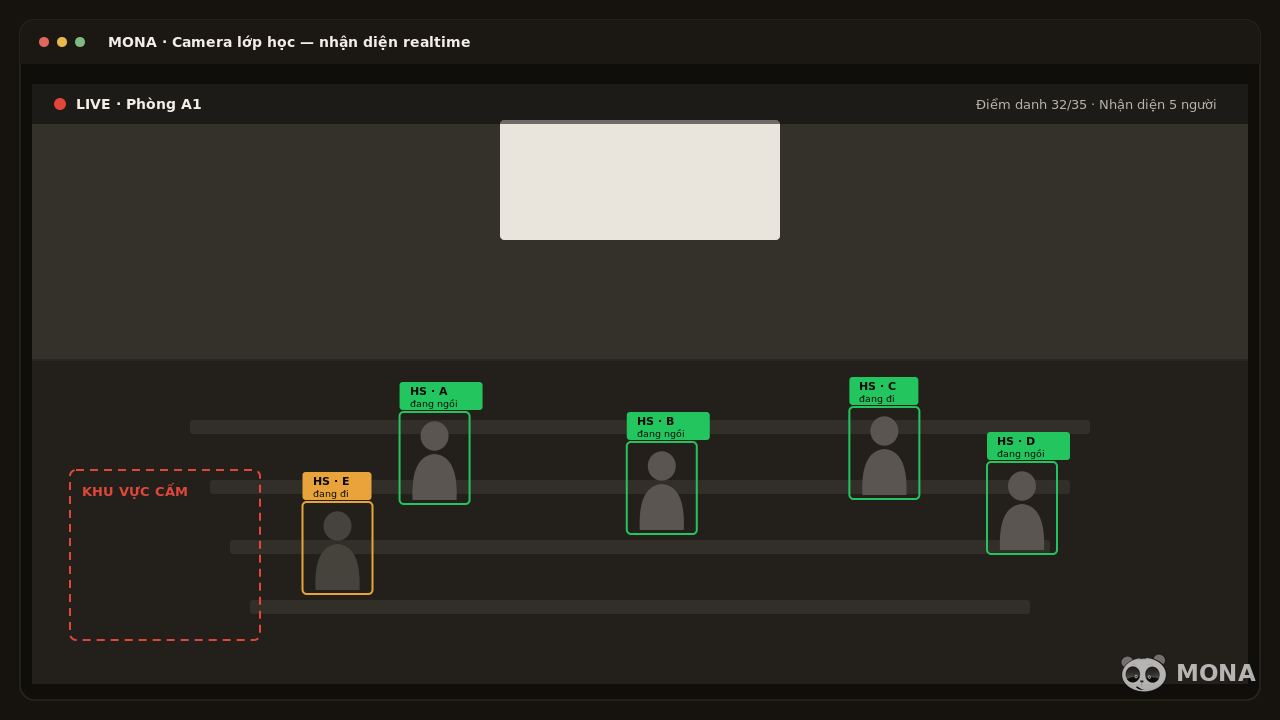Click the red LIVE recording indicator dot
Image resolution: width=1280 pixels, height=720 pixels.
coord(60,104)
